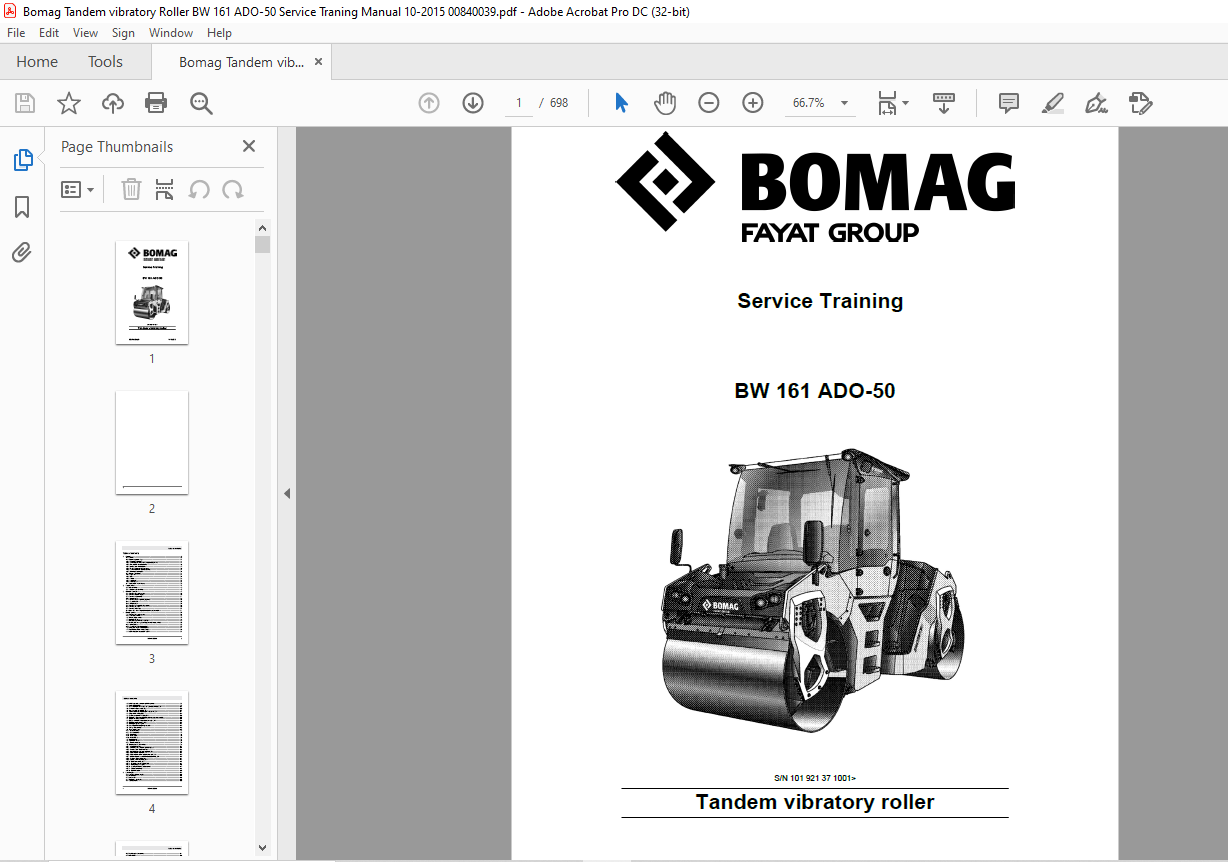Rotate pages counterclockwise in the thumbnails panel

pyautogui.click(x=199, y=189)
